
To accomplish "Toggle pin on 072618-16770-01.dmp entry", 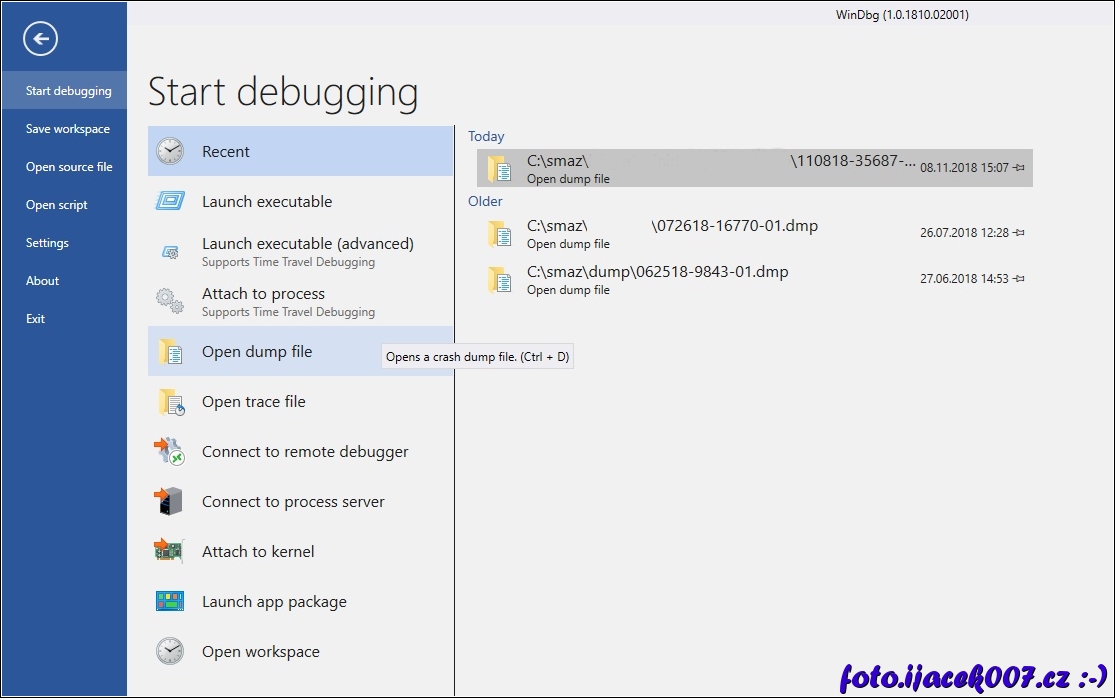I will (1019, 233).
